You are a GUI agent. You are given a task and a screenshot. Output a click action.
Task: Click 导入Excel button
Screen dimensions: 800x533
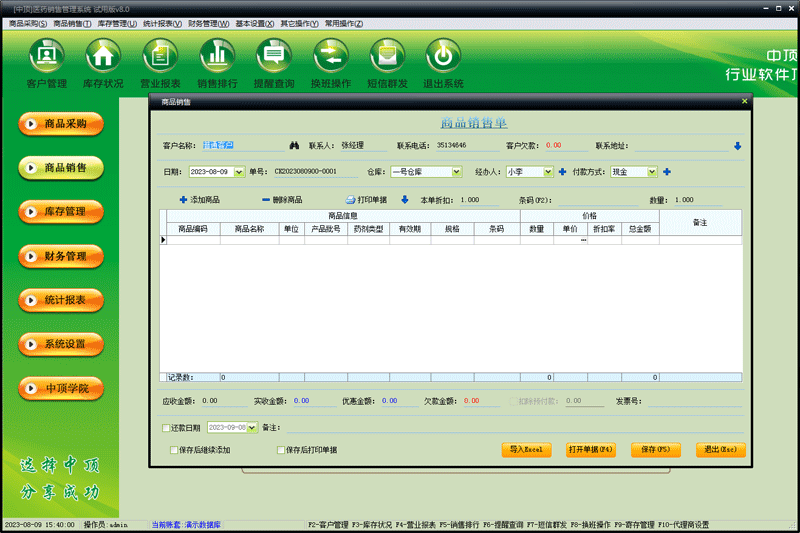pyautogui.click(x=527, y=450)
